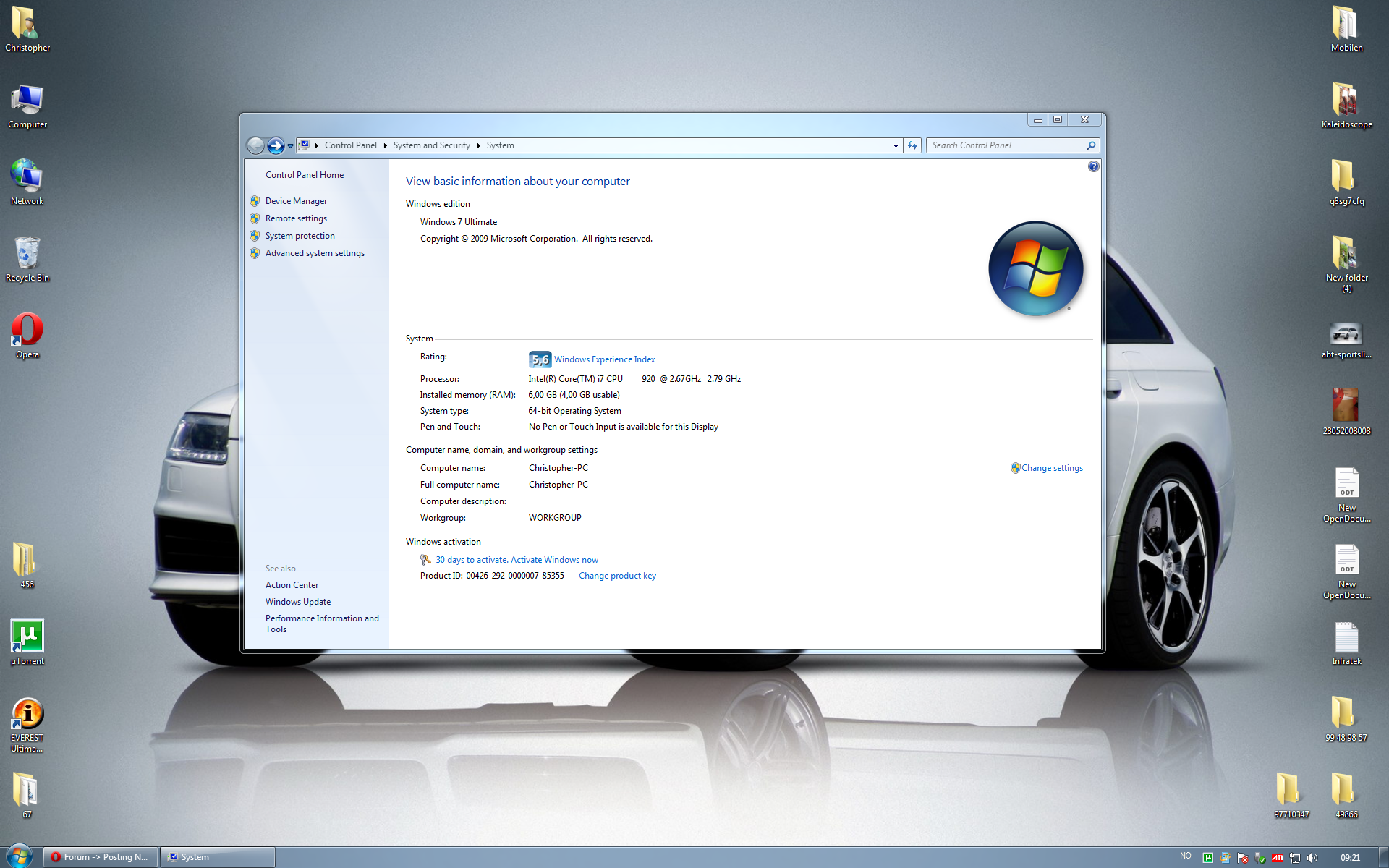The width and height of the screenshot is (1389, 868).
Task: Click µTorrent tray icon
Action: tap(1207, 858)
